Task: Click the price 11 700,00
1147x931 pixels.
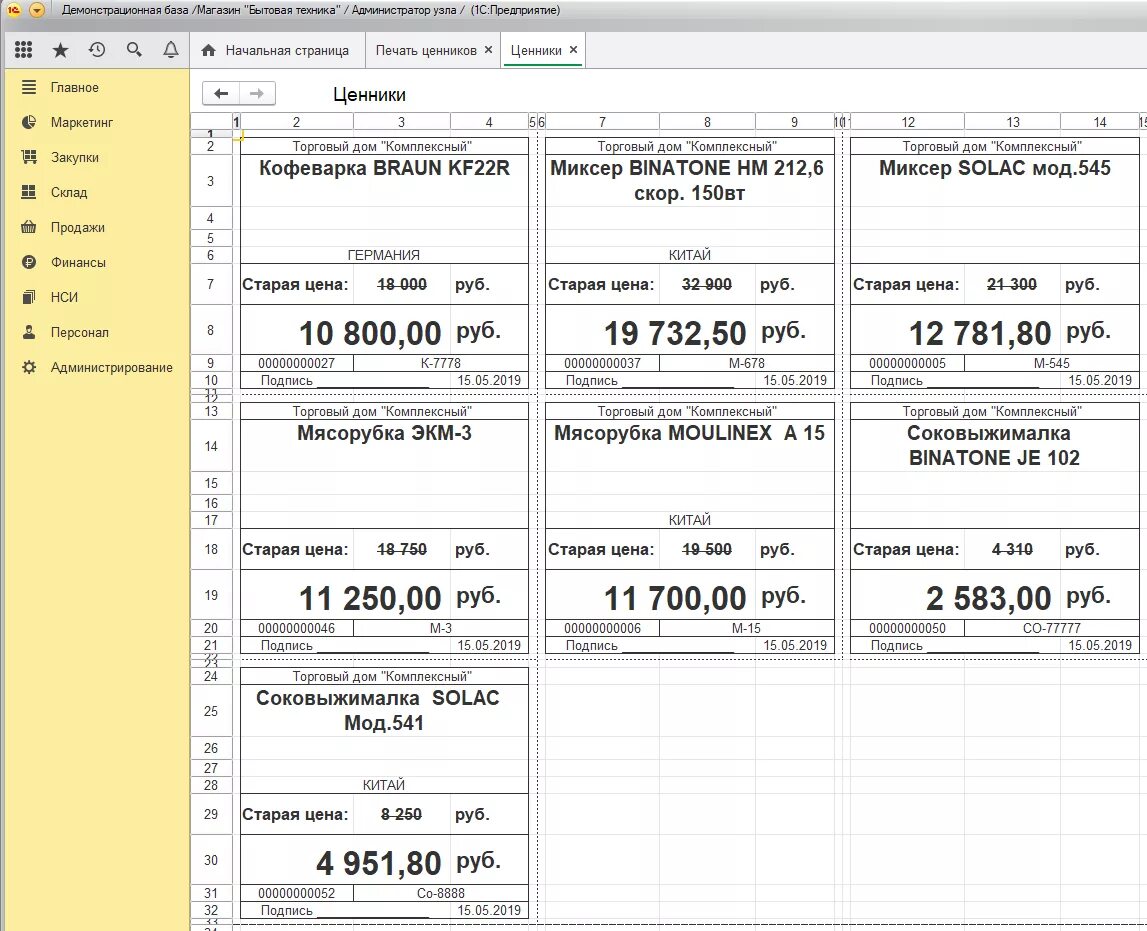Action: [x=675, y=598]
